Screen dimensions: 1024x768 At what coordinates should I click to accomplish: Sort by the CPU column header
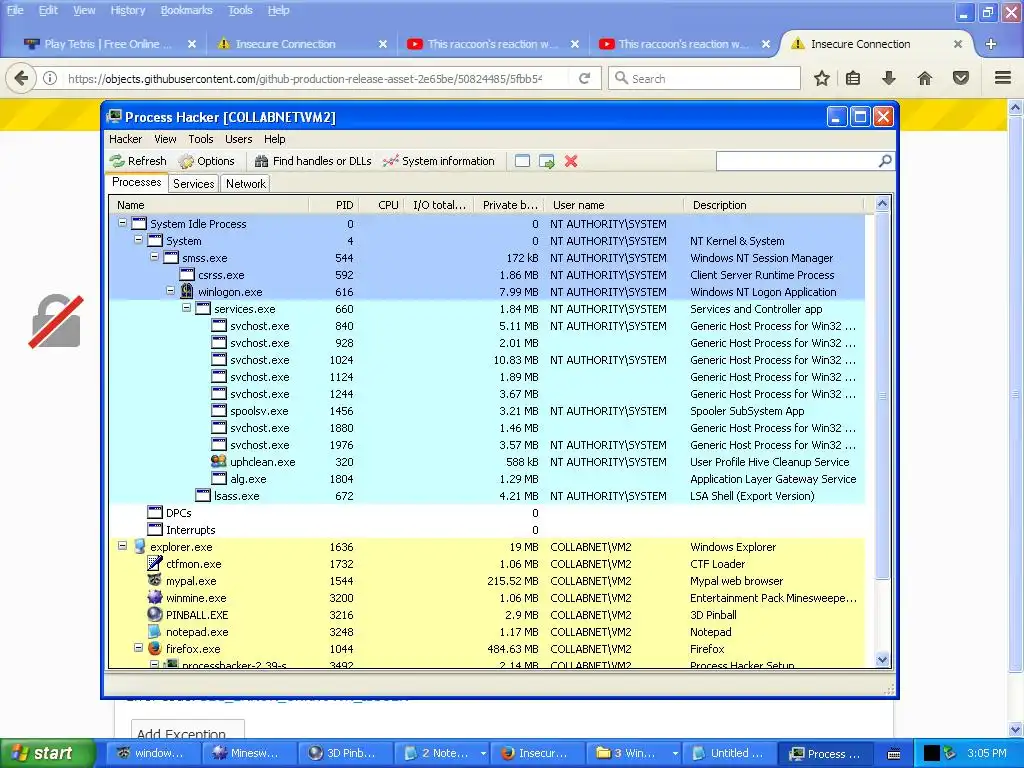coord(382,205)
